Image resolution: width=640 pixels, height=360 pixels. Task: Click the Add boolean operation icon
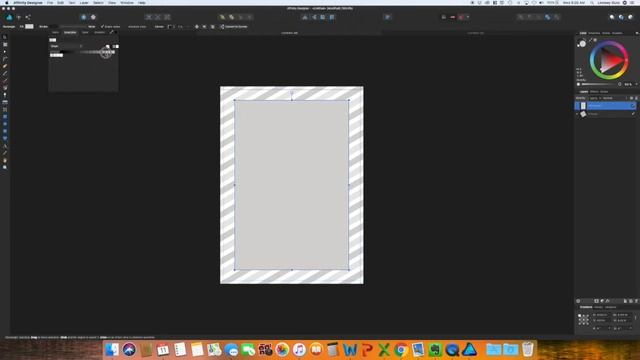(x=520, y=17)
